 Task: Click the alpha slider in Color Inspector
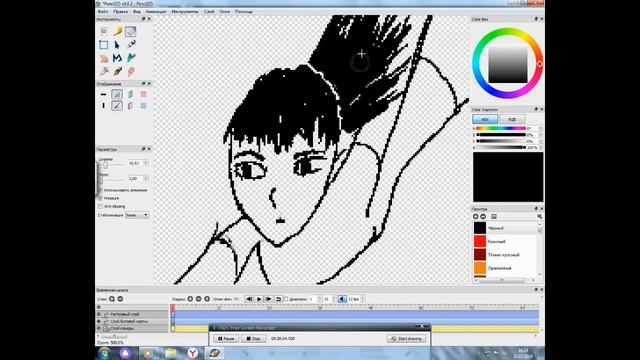pos(500,147)
